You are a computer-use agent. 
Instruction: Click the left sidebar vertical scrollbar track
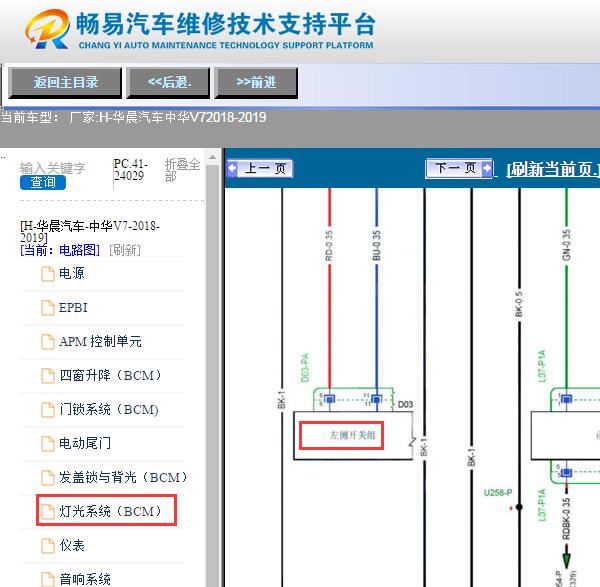coord(212,375)
